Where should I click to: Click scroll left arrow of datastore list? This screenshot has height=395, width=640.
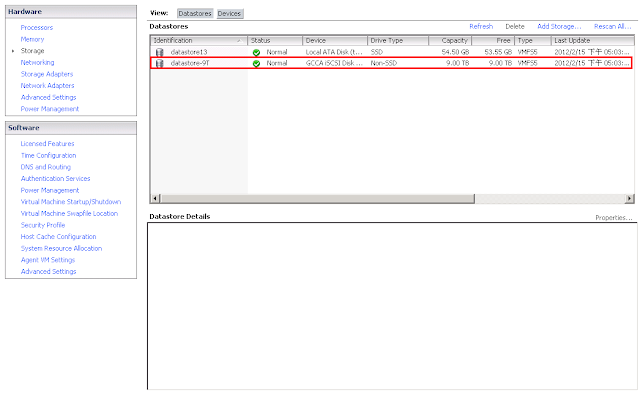(x=155, y=198)
